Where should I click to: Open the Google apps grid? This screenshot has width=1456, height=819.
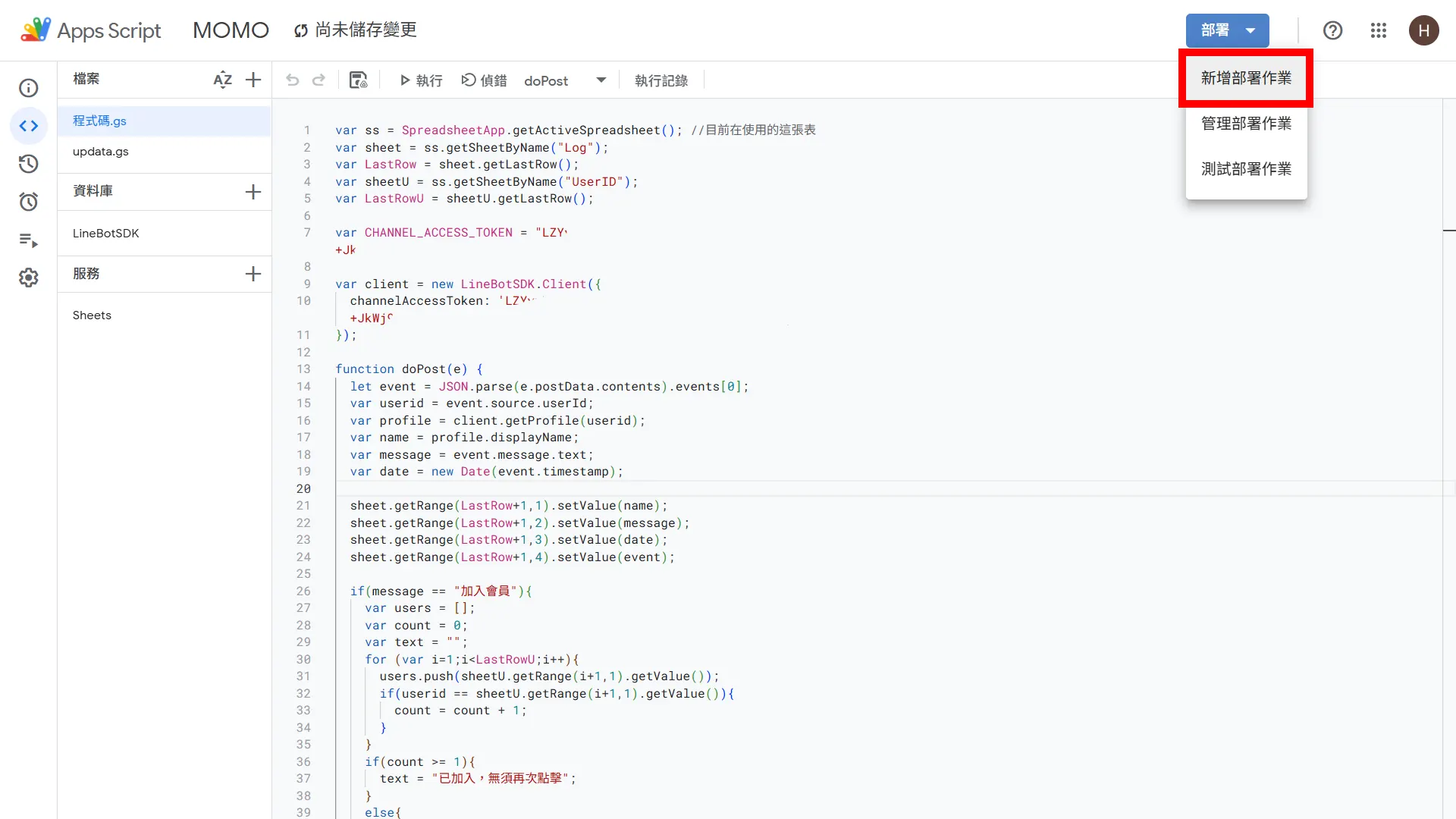(1378, 30)
